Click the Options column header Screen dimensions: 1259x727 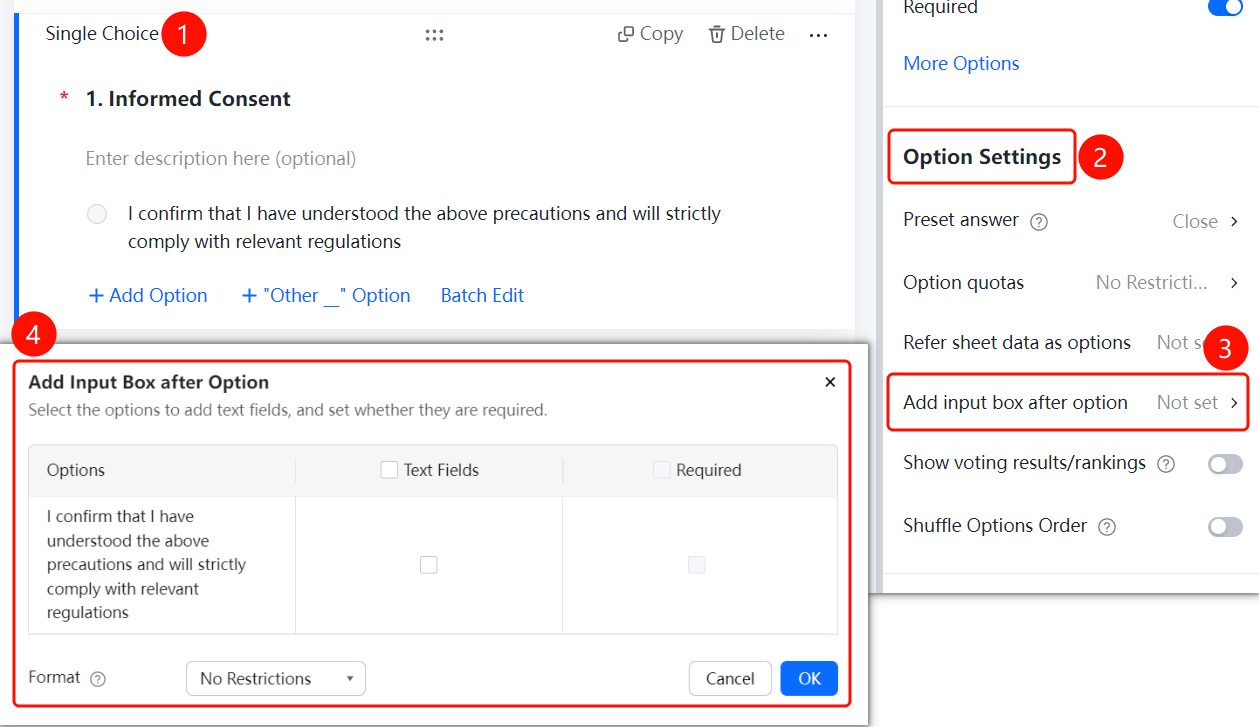76,470
